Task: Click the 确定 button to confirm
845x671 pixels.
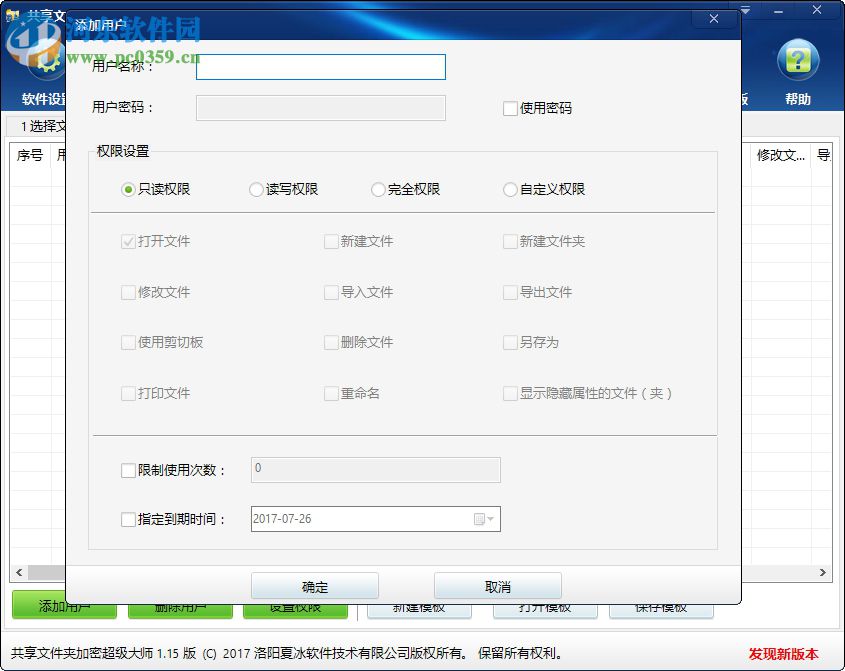Action: (316, 585)
